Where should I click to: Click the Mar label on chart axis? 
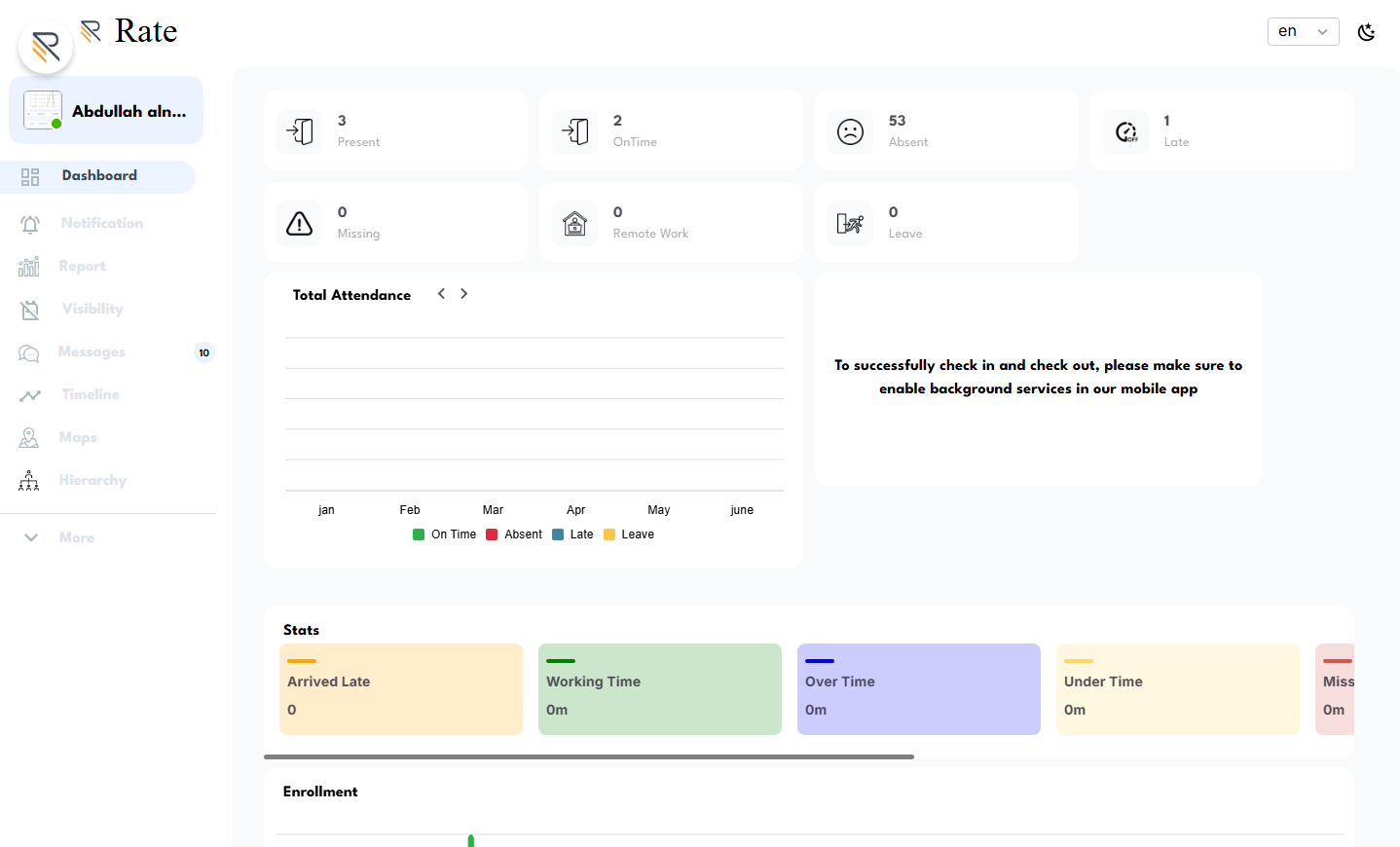click(x=493, y=510)
